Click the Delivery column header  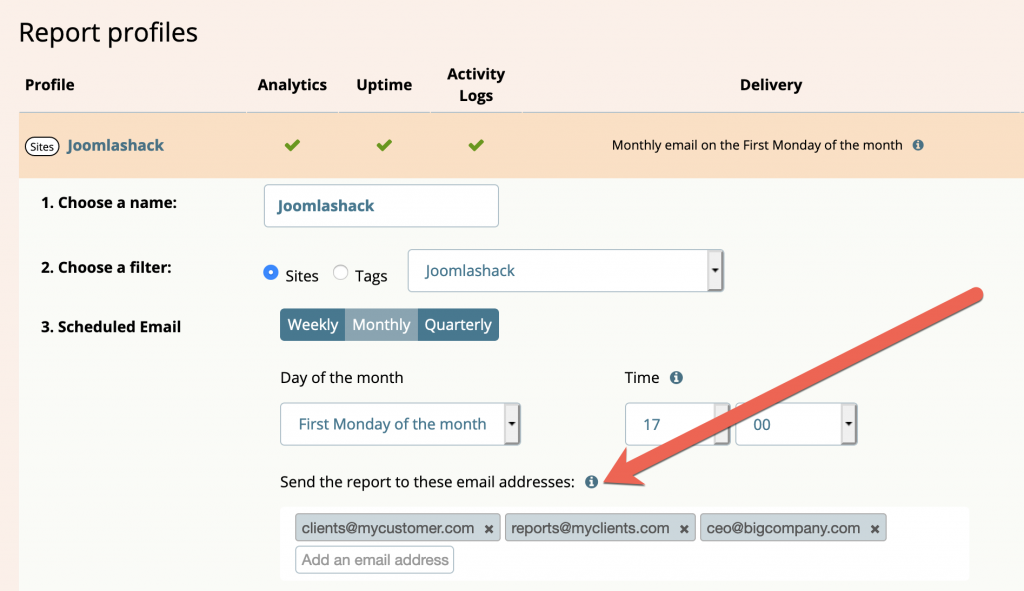771,85
